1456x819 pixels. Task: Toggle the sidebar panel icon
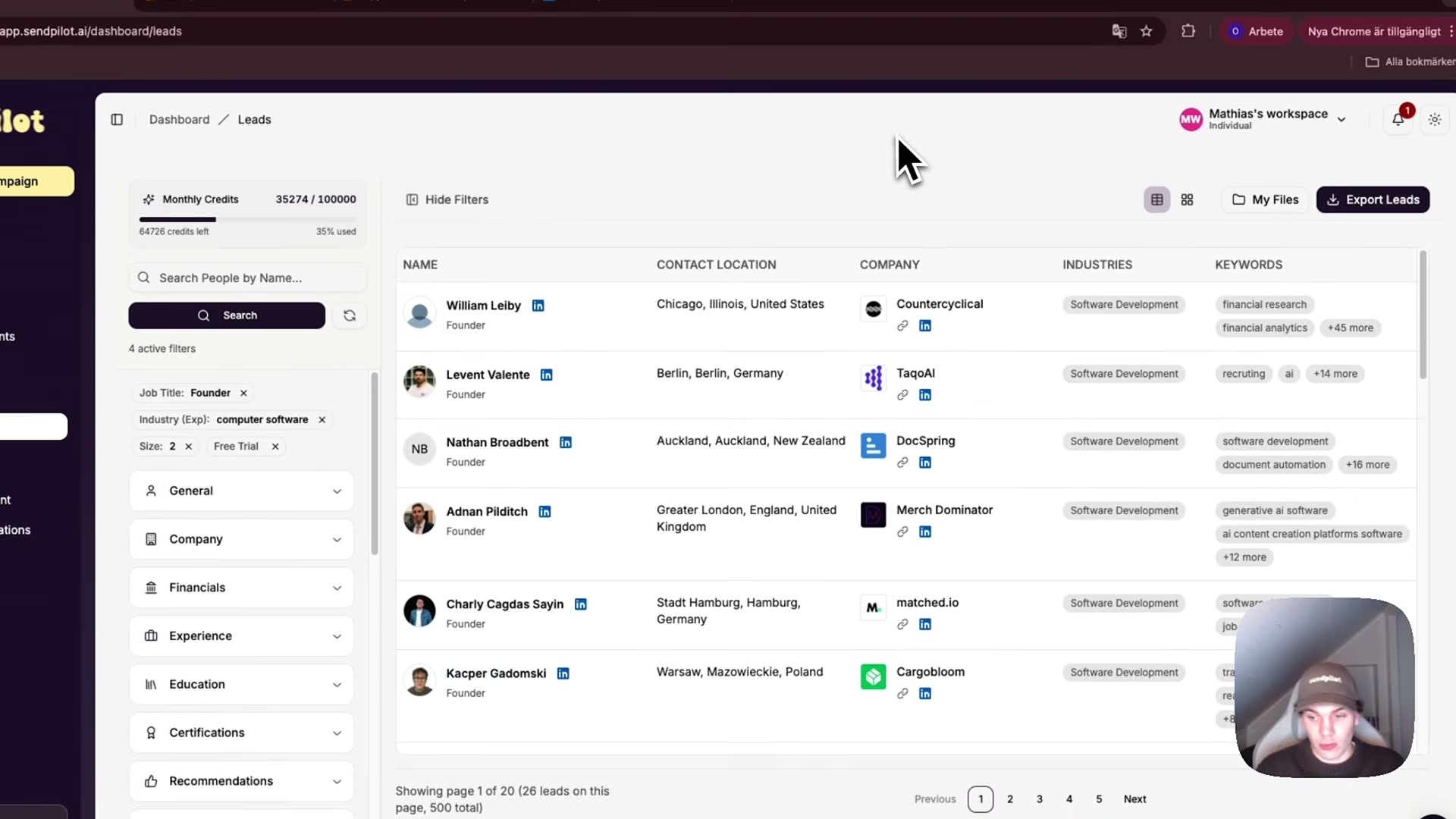point(117,120)
